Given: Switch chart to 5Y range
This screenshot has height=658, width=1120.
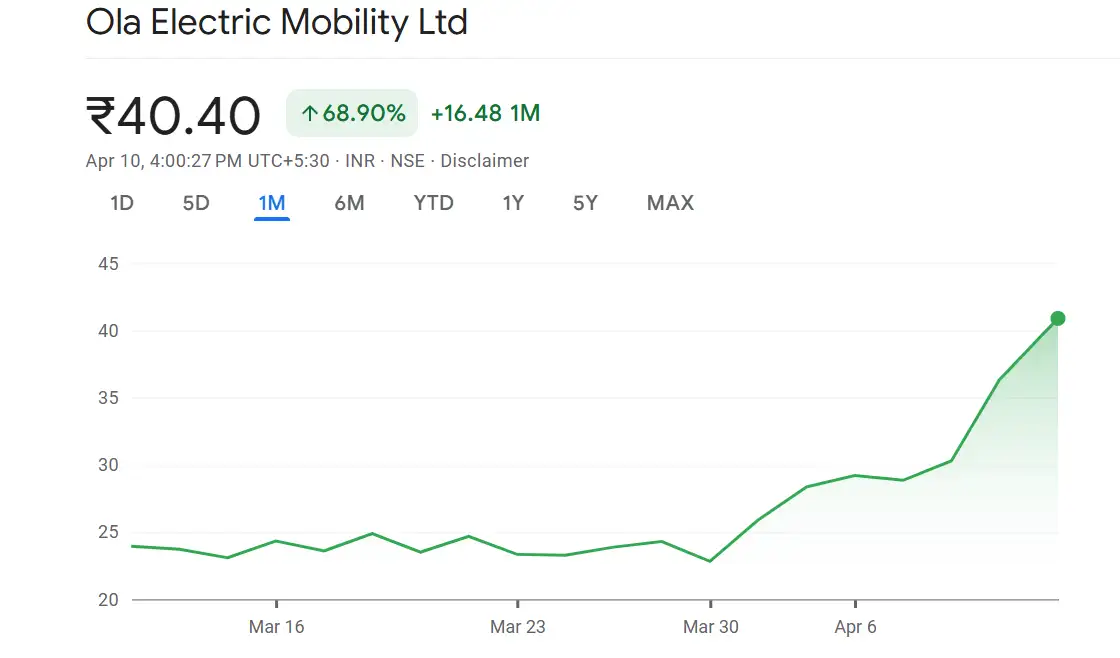Looking at the screenshot, I should click(x=585, y=203).
